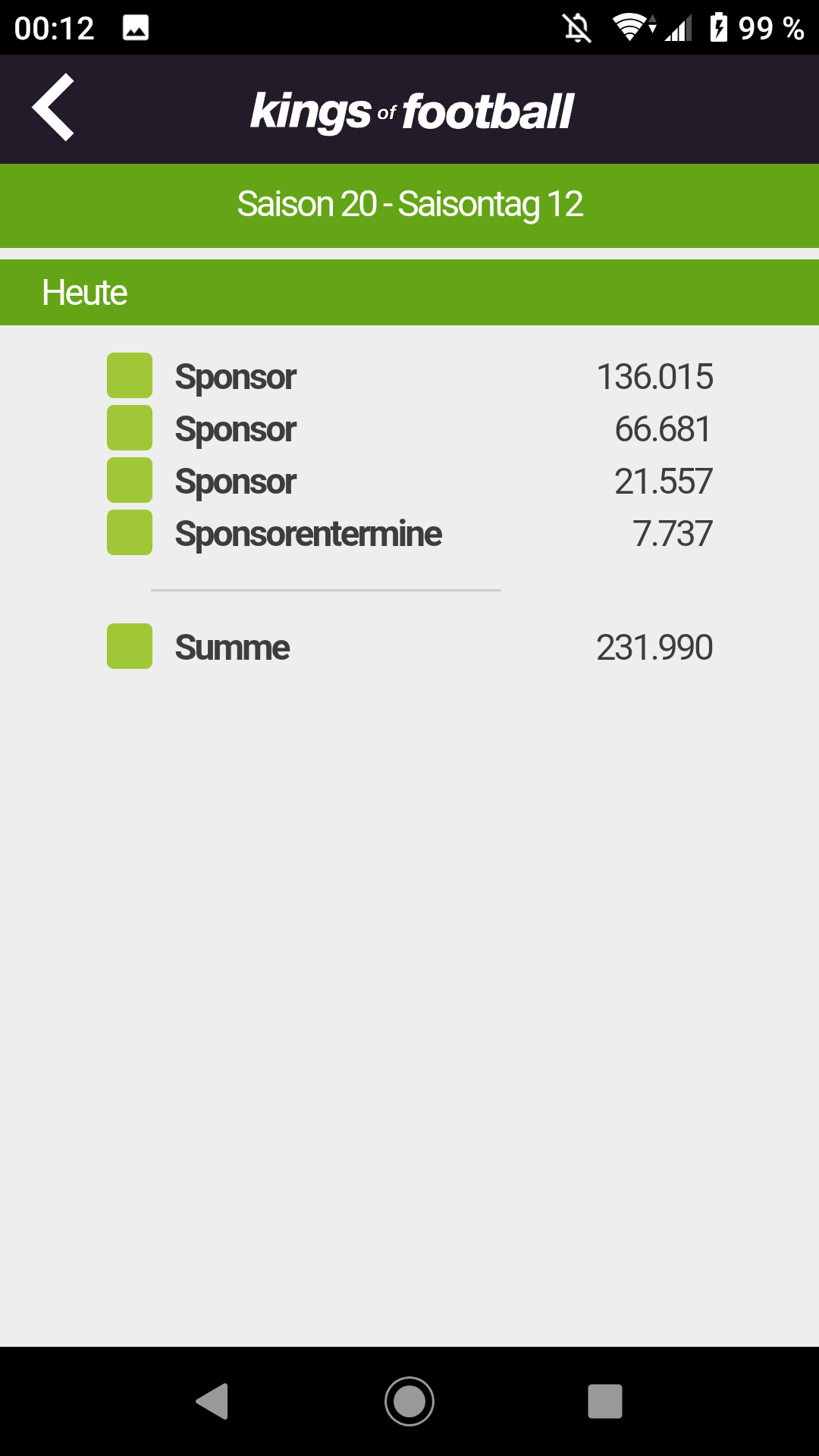Open the image notification icon
This screenshot has width=819, height=1456.
click(136, 28)
